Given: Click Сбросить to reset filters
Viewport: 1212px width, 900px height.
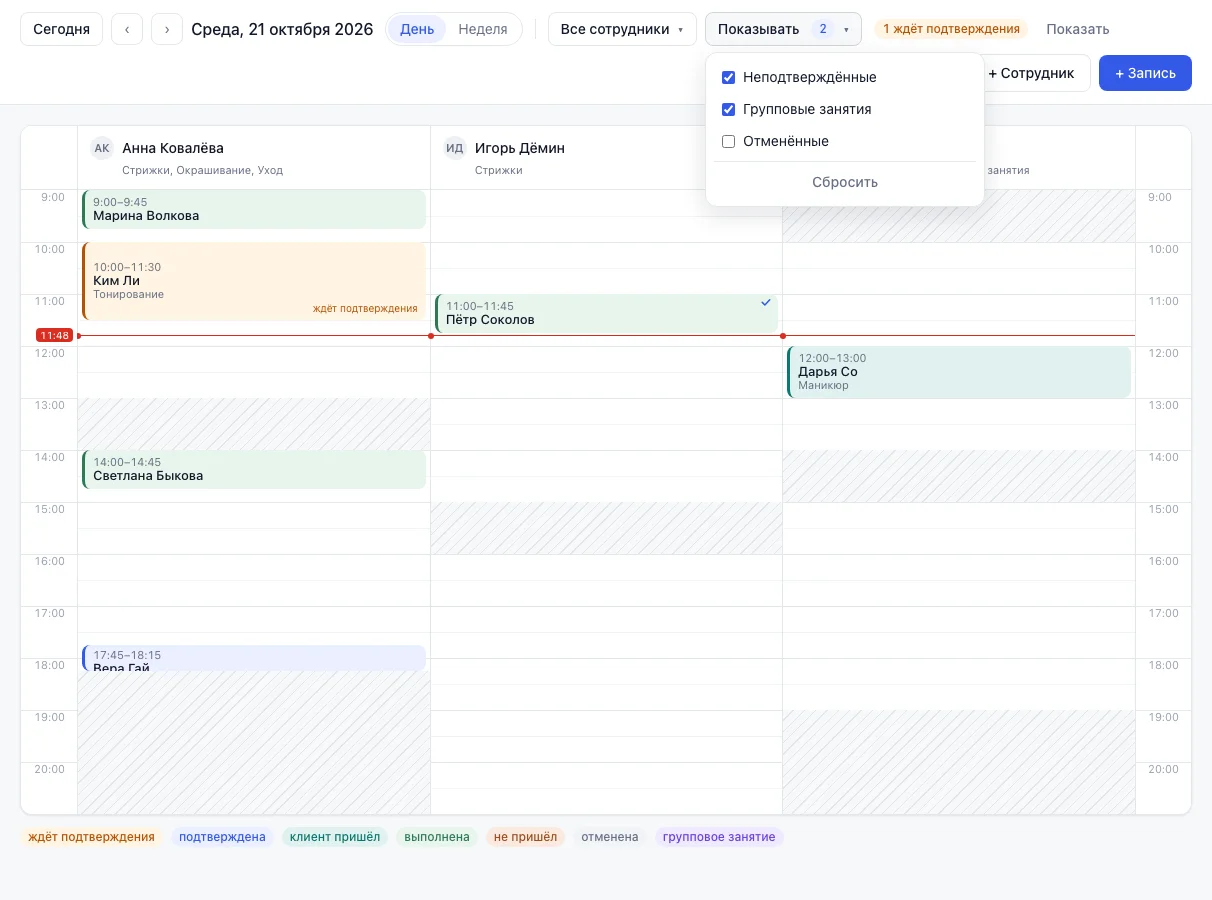Looking at the screenshot, I should 845,182.
